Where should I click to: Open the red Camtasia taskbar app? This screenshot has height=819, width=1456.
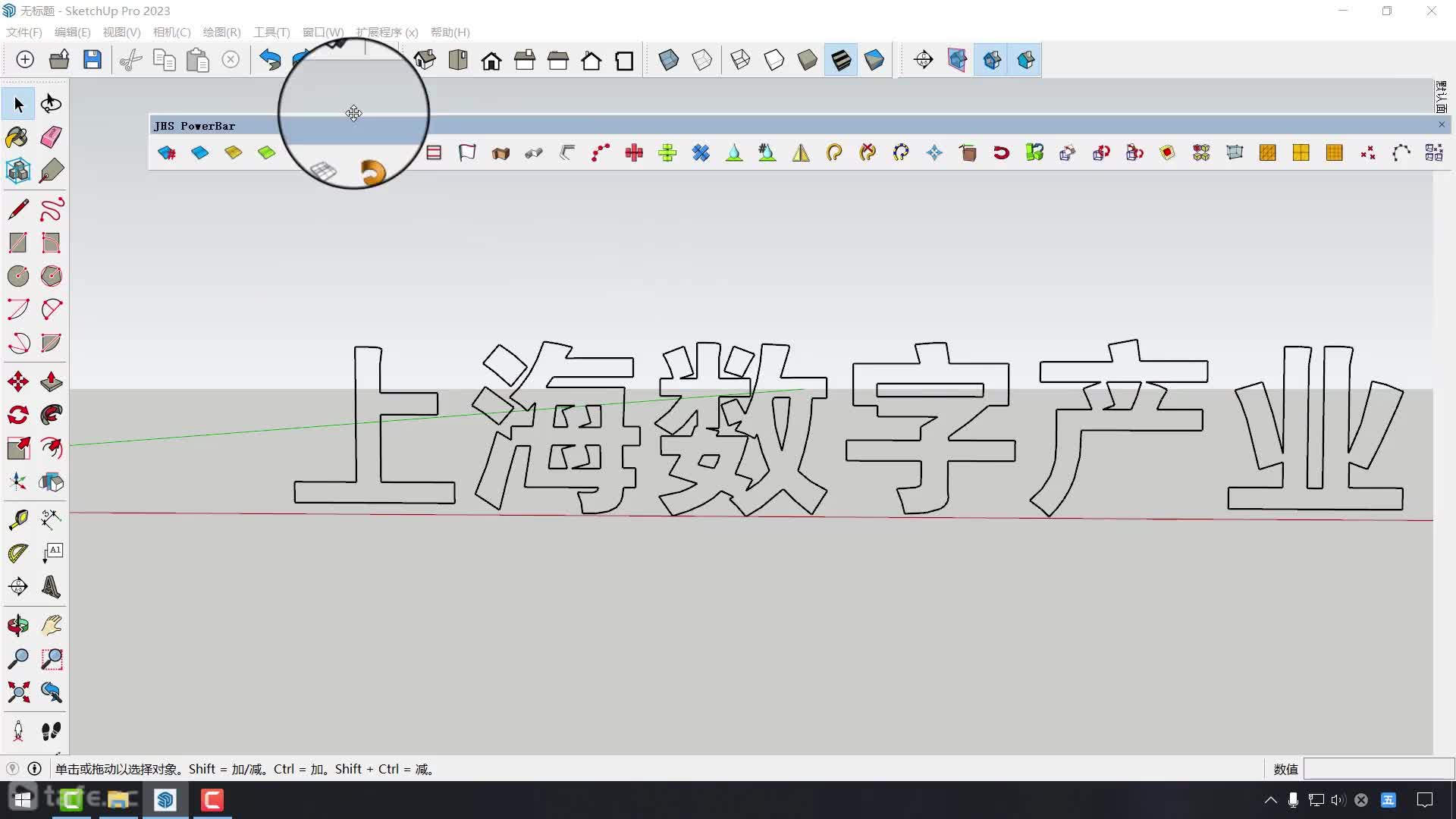click(x=212, y=799)
